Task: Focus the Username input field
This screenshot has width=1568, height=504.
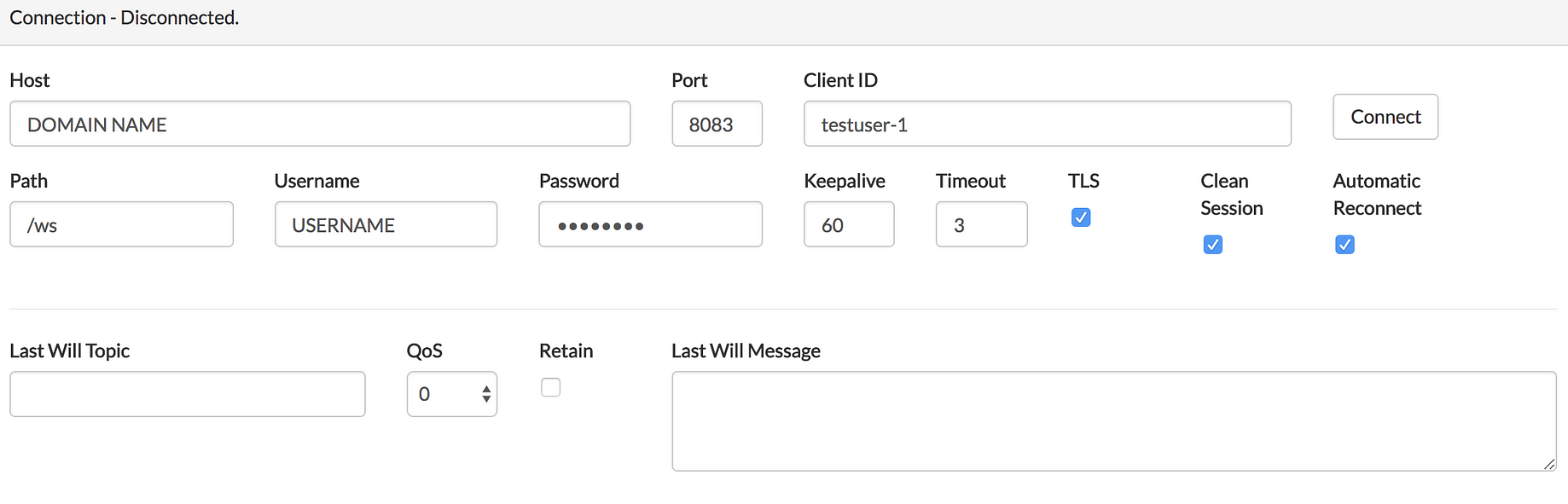Action: point(386,224)
